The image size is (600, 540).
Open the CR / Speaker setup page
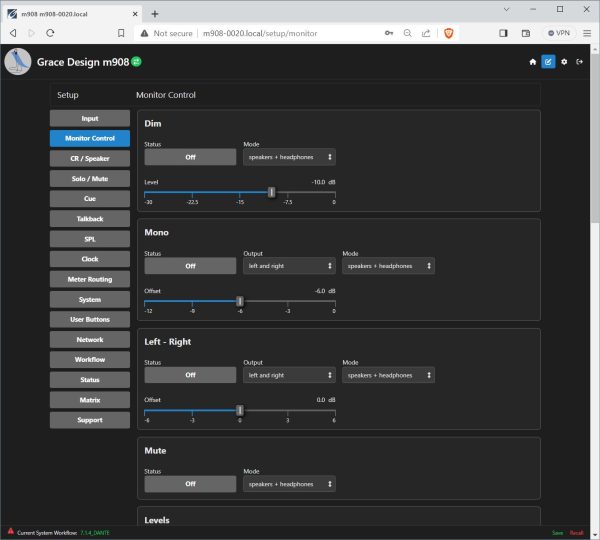(90, 159)
